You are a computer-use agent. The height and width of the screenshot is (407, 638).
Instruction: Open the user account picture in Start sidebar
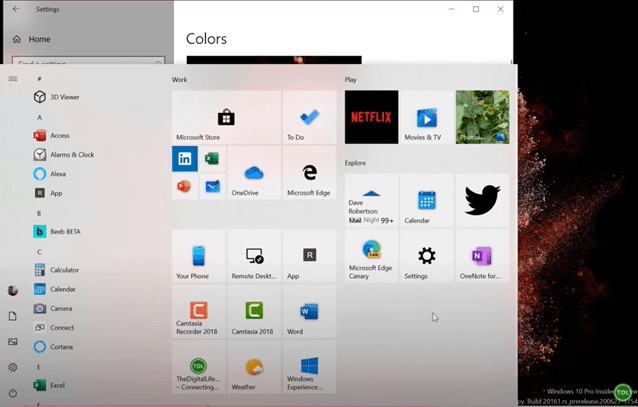(x=13, y=291)
